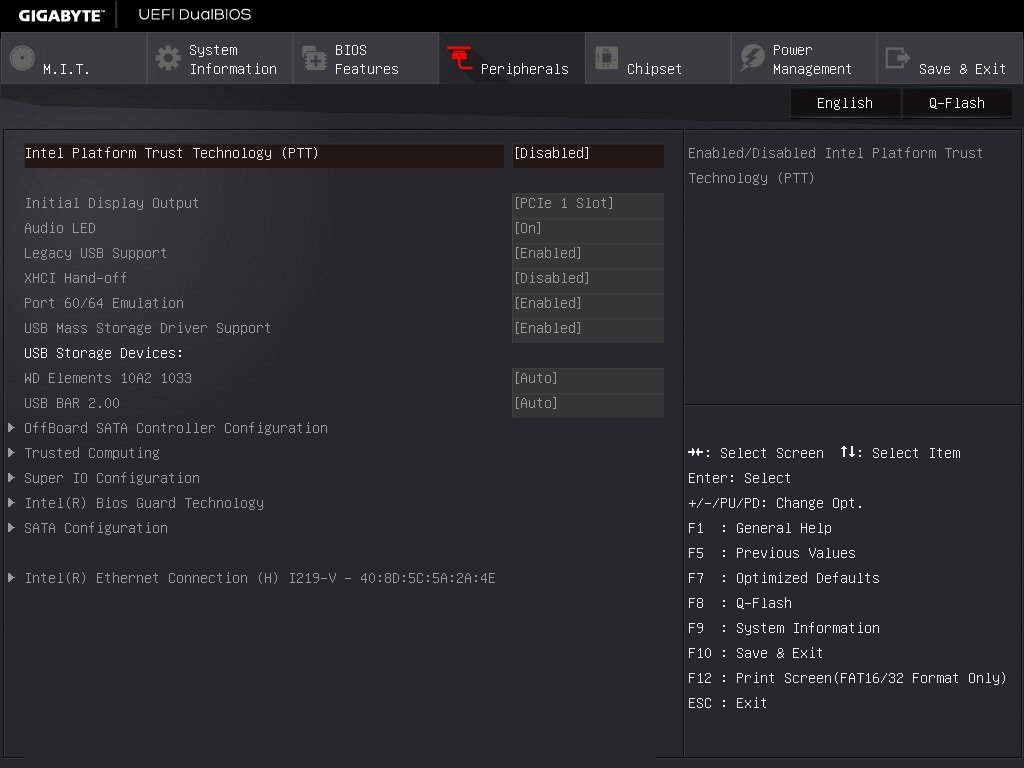Expand Trusted Computing arrow

click(x=11, y=453)
